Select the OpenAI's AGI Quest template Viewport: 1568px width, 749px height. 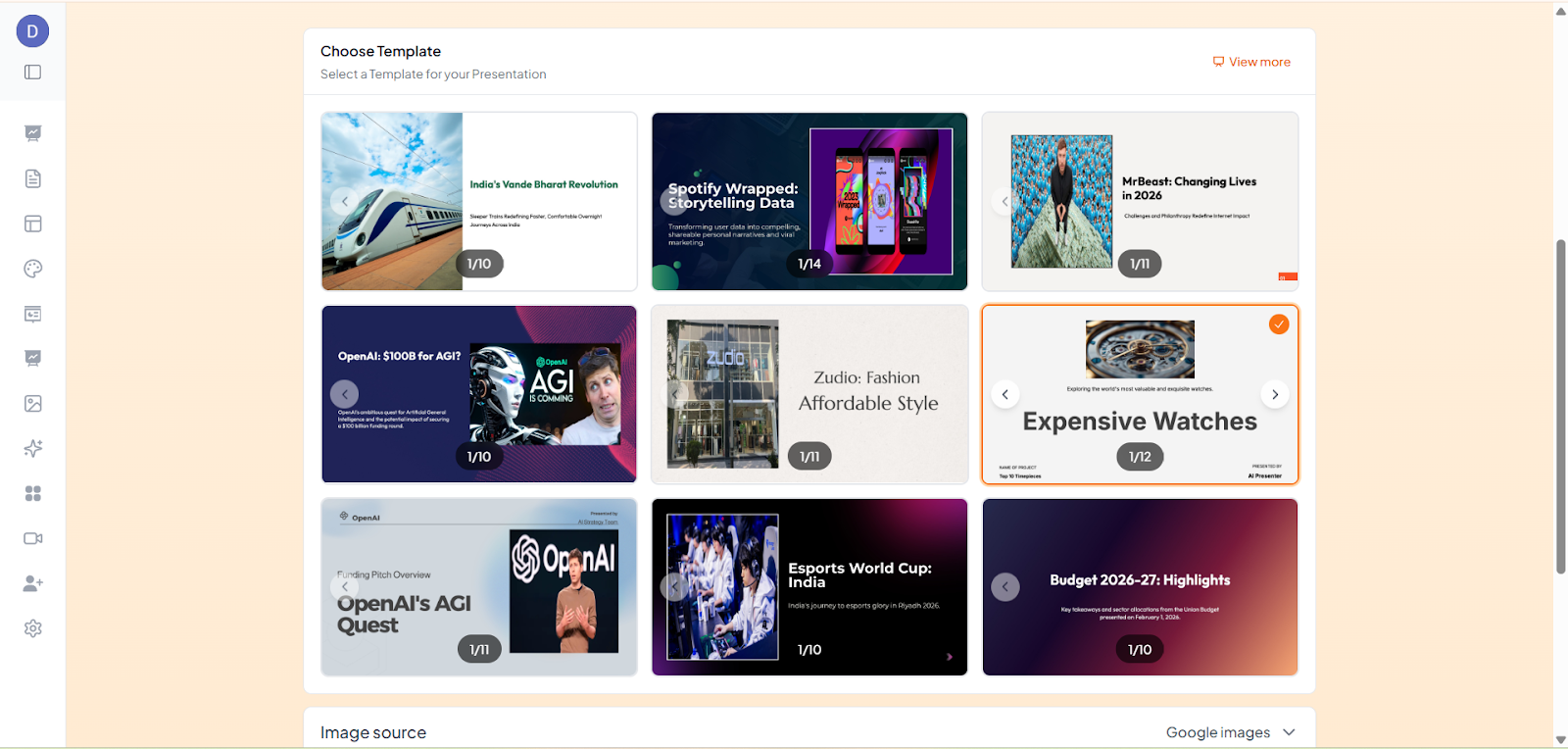pos(479,587)
